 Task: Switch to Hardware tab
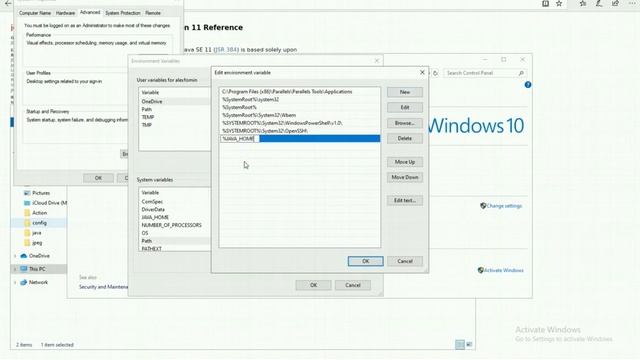click(65, 13)
